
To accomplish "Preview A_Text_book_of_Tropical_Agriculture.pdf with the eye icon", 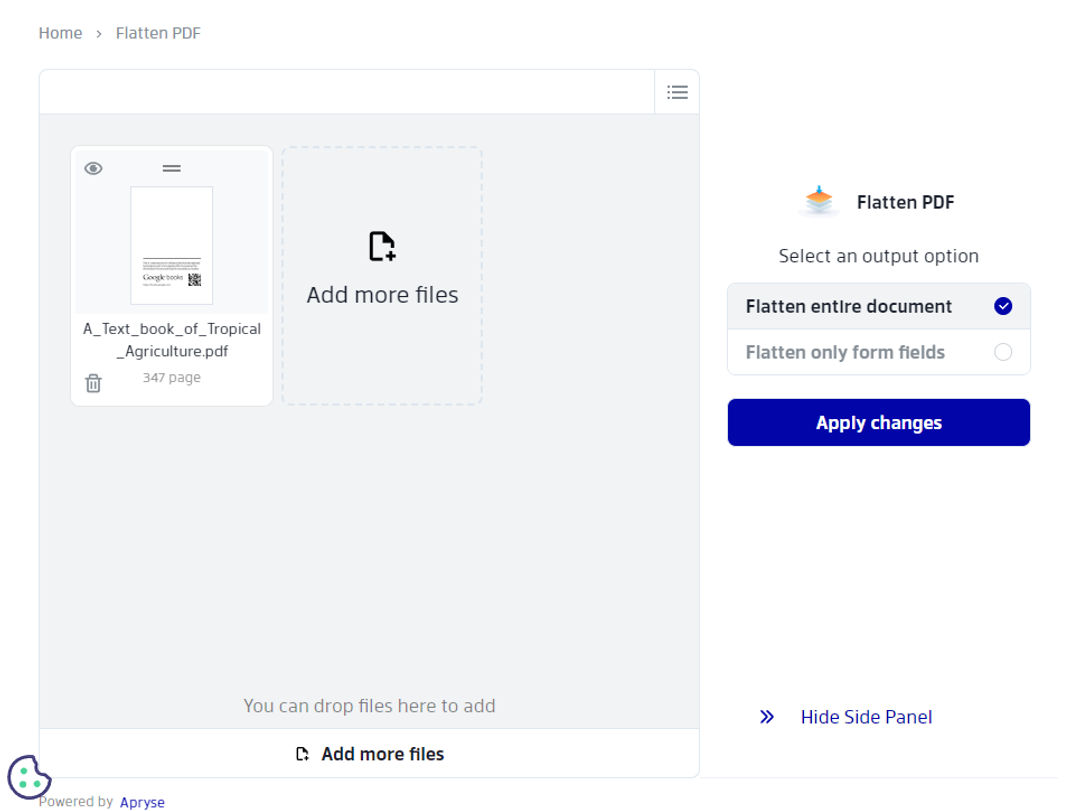I will point(93,167).
